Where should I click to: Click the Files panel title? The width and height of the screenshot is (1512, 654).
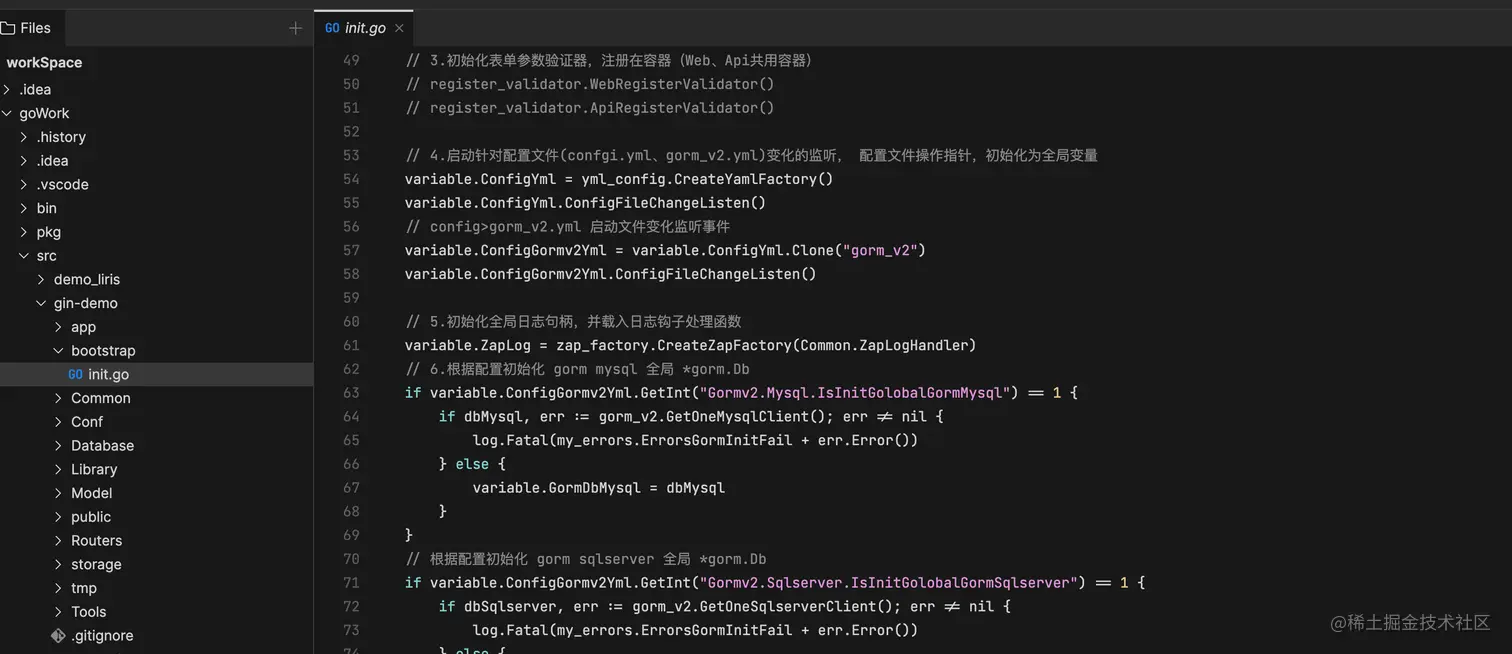point(35,28)
